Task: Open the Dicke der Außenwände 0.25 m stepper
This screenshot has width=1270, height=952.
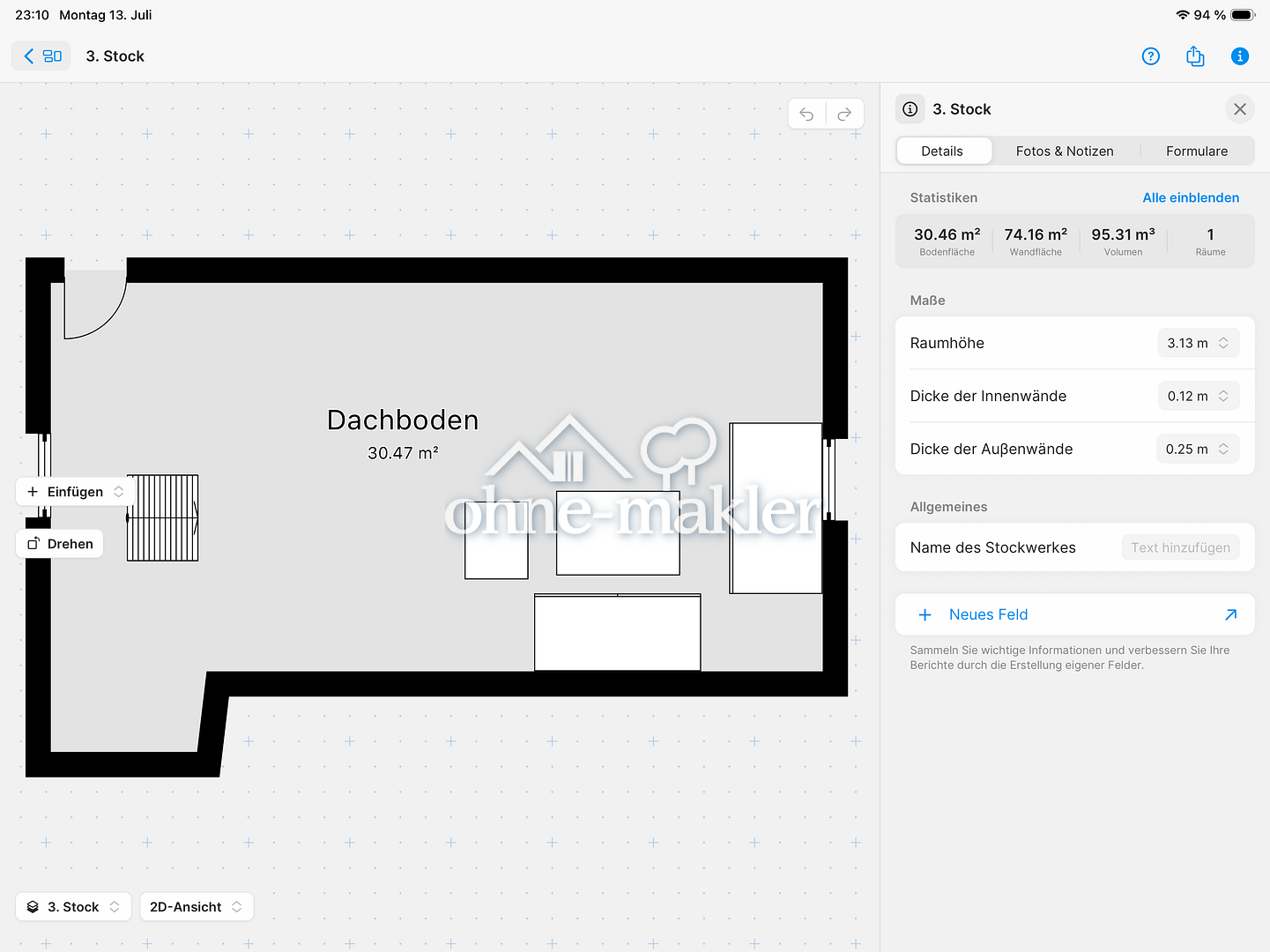Action: (1197, 449)
